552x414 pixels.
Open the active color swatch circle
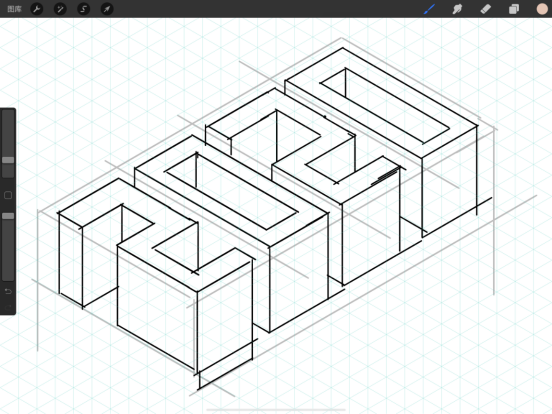tap(542, 9)
